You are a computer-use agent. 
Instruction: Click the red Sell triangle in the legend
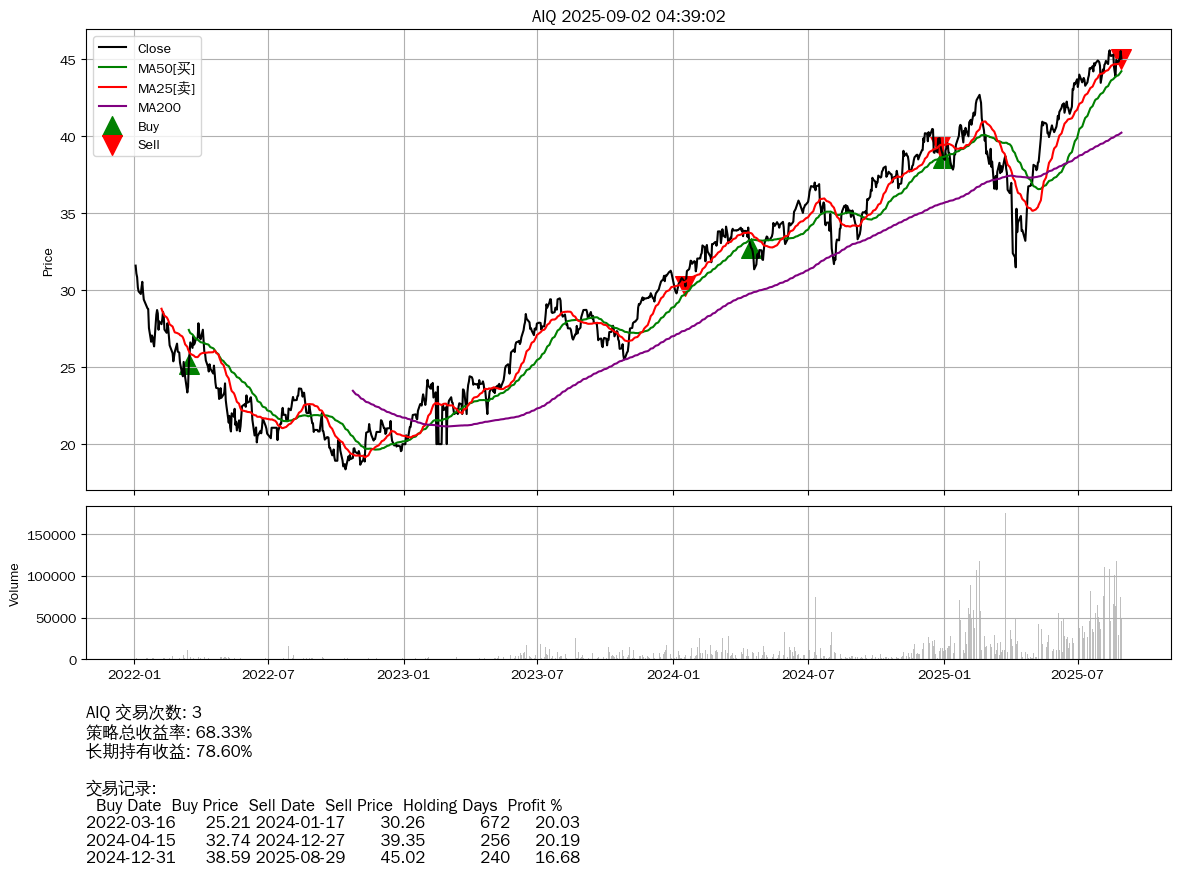tap(113, 145)
